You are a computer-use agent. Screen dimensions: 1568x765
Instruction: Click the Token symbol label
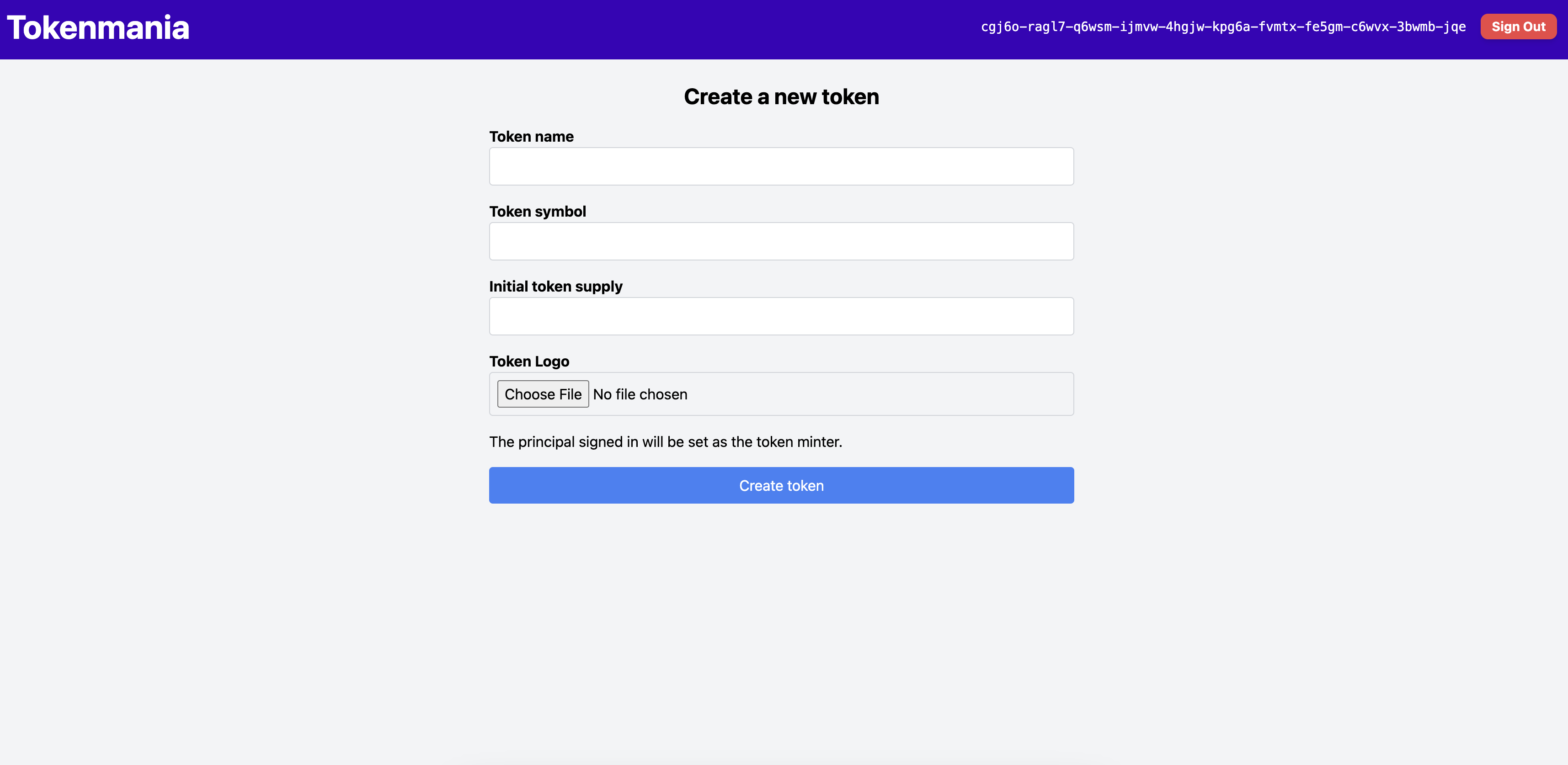click(538, 211)
